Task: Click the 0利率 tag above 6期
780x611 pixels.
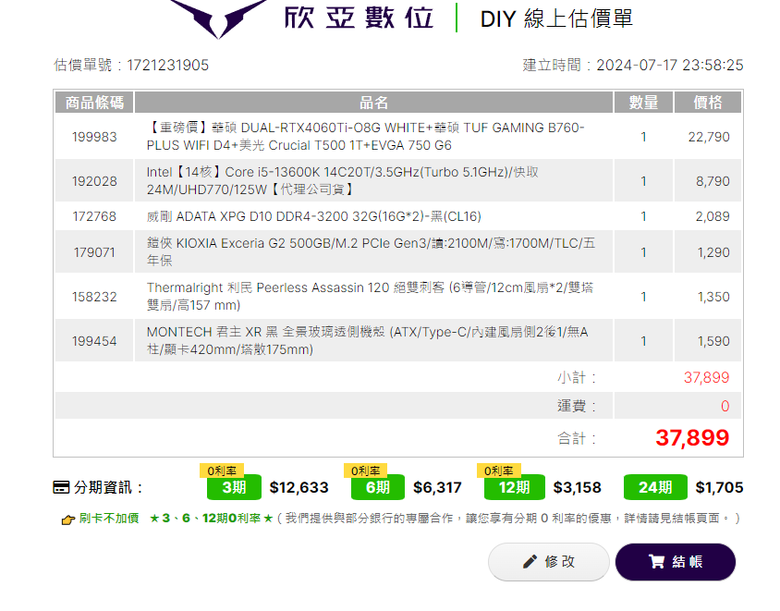Action: pos(366,470)
